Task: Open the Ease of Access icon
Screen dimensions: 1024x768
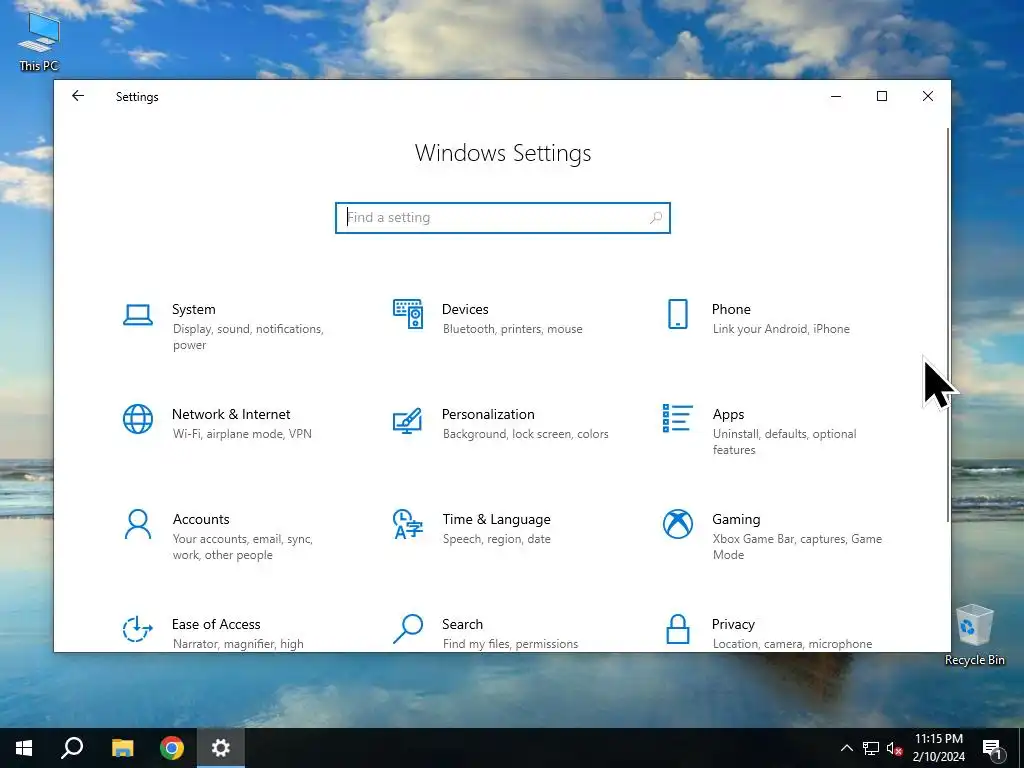Action: pyautogui.click(x=138, y=630)
